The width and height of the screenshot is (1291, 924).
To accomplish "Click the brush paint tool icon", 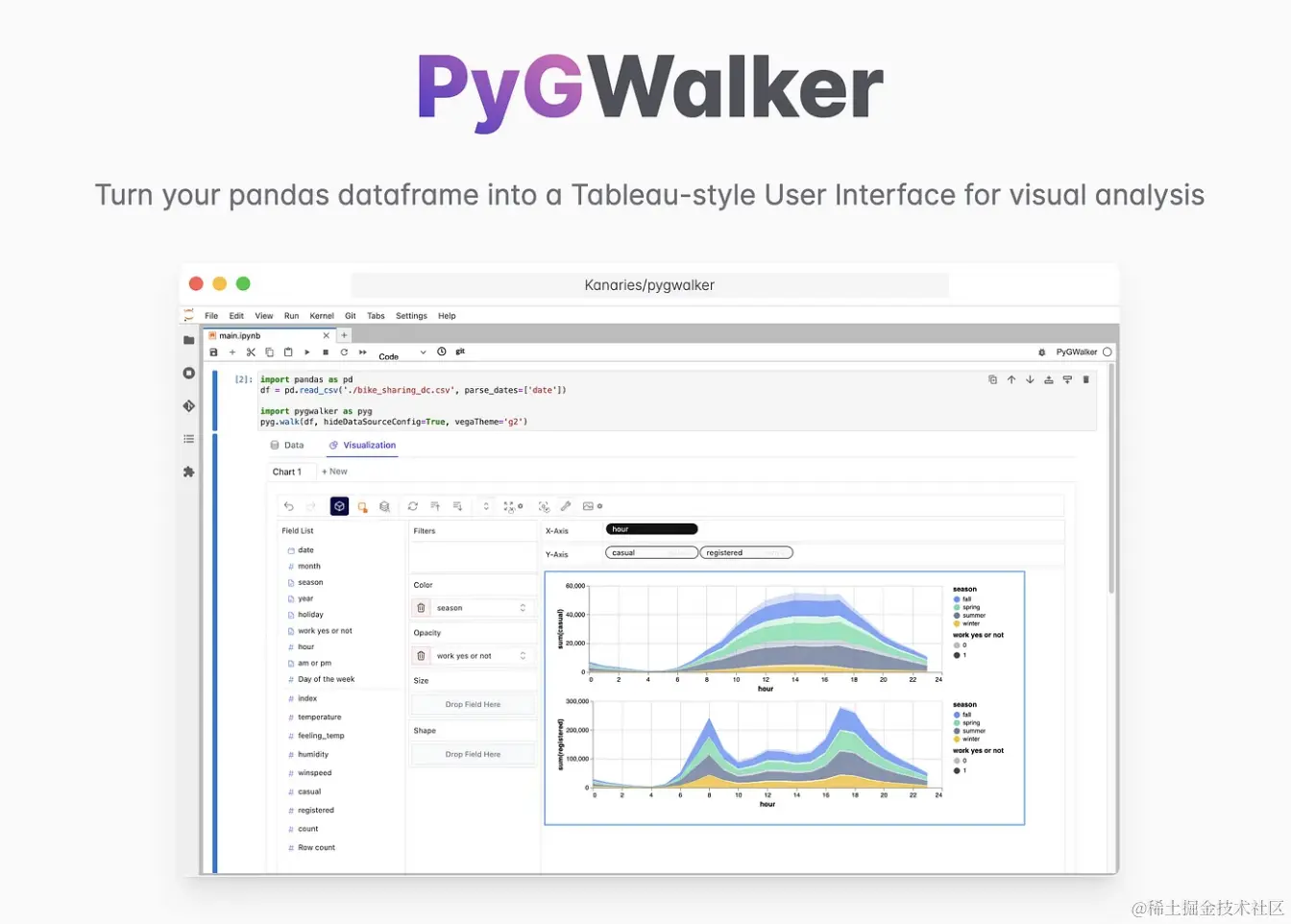I will (566, 506).
